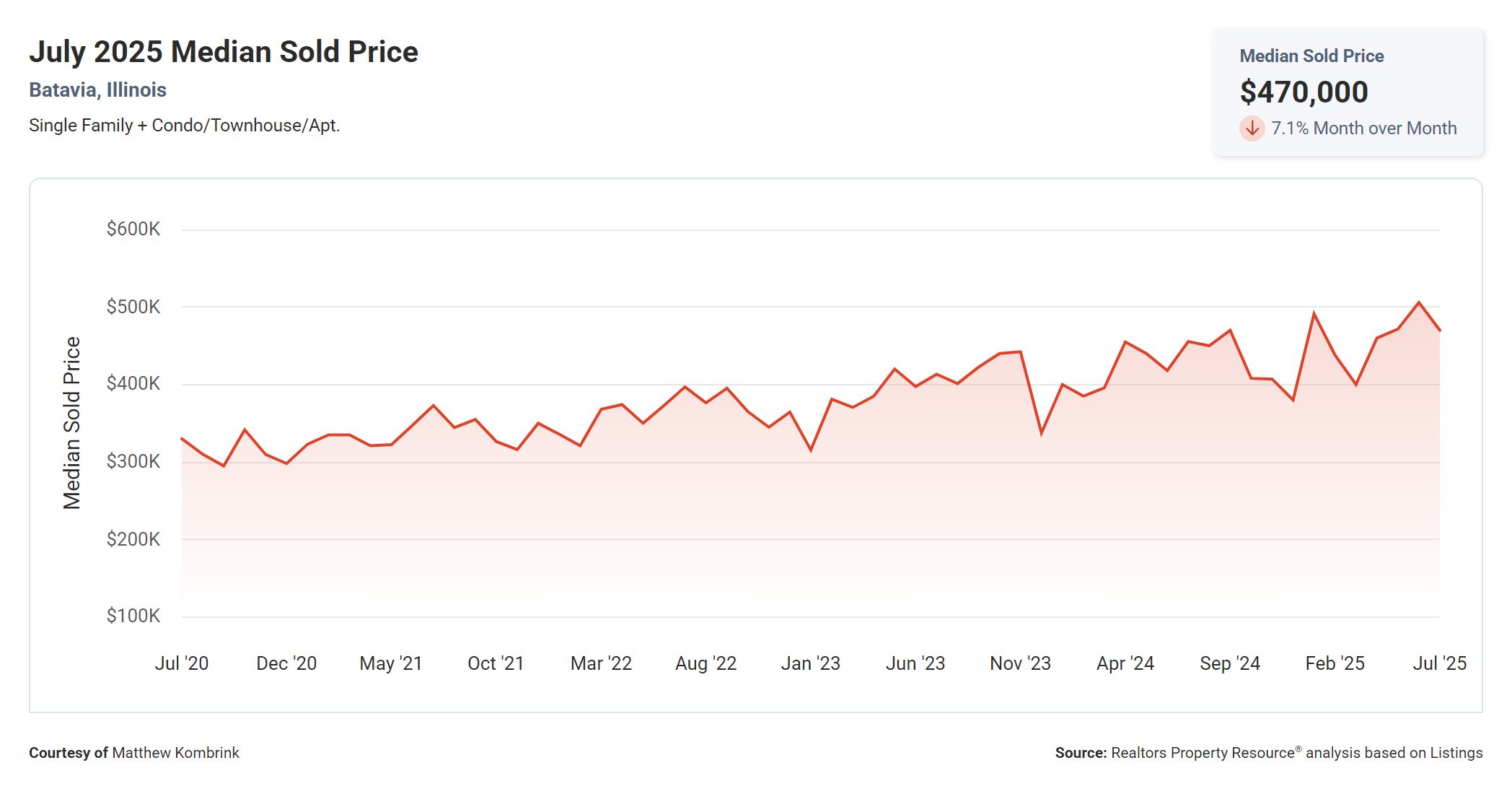
Task: Click the red down-arrow month-over-month icon
Action: (x=1252, y=128)
